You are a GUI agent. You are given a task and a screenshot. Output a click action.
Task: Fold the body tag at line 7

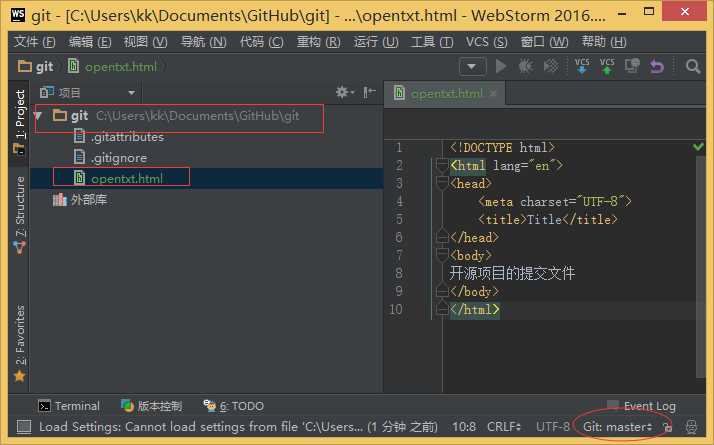[442, 256]
